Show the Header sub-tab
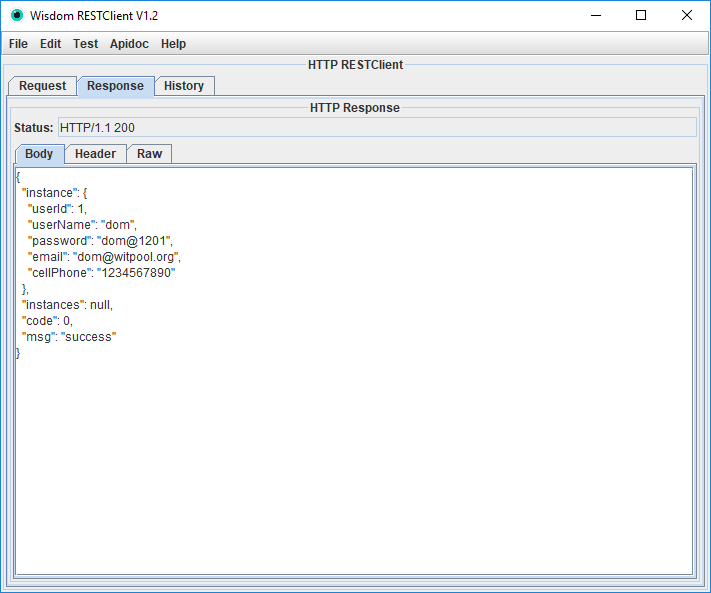Screen dimensions: 711x593 [x=95, y=154]
